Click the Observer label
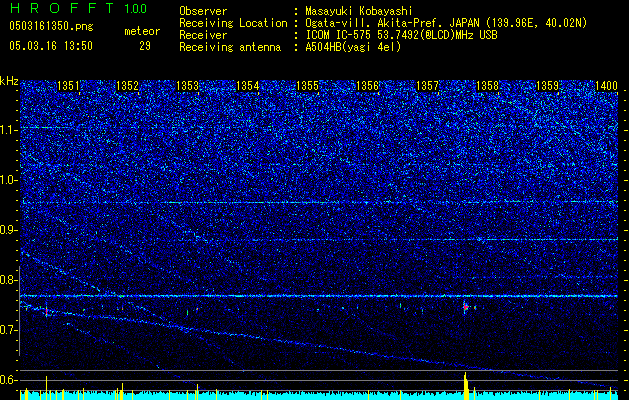629x400 pixels. pos(203,11)
